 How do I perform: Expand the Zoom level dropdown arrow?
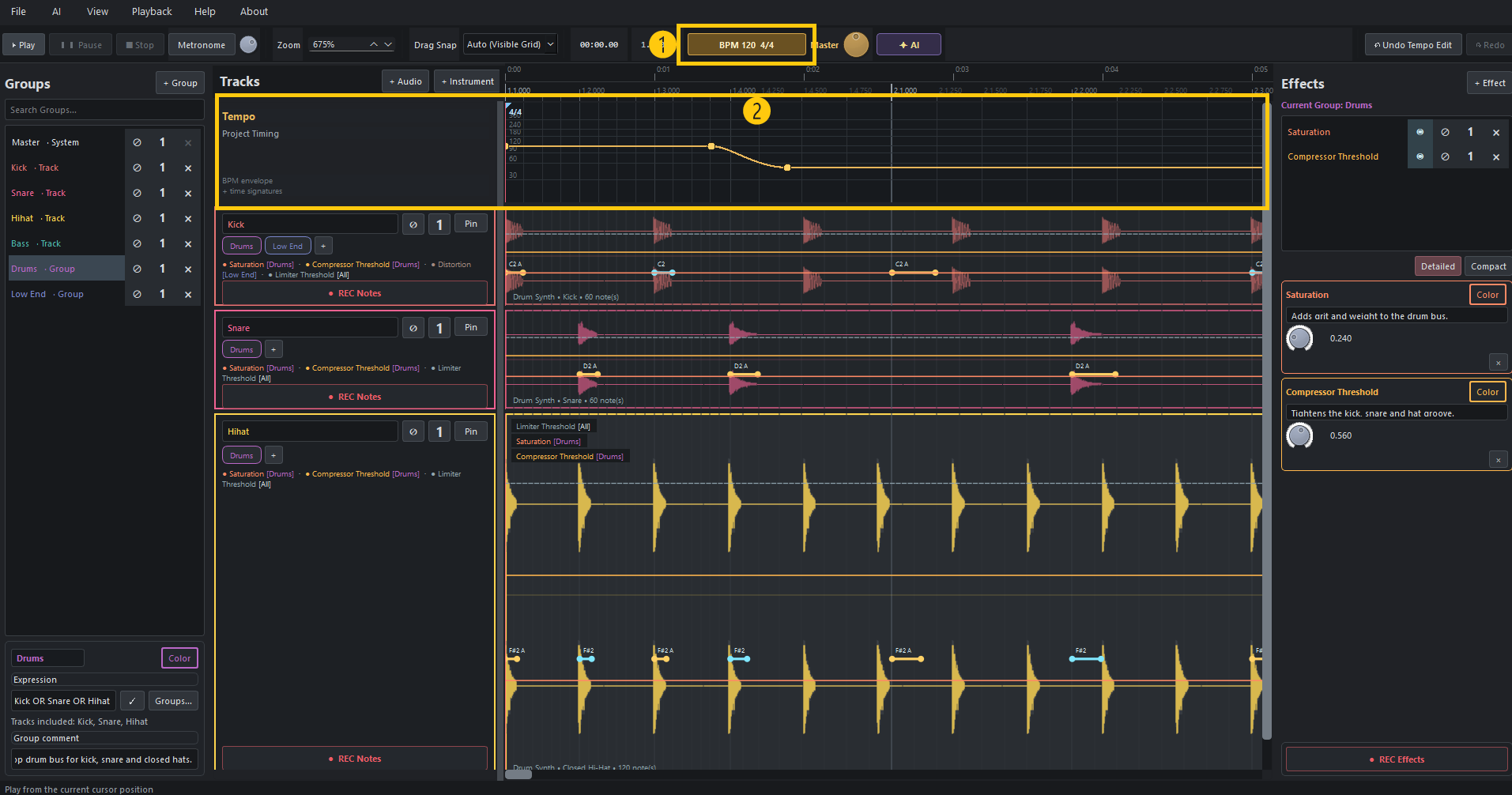pyautogui.click(x=388, y=44)
